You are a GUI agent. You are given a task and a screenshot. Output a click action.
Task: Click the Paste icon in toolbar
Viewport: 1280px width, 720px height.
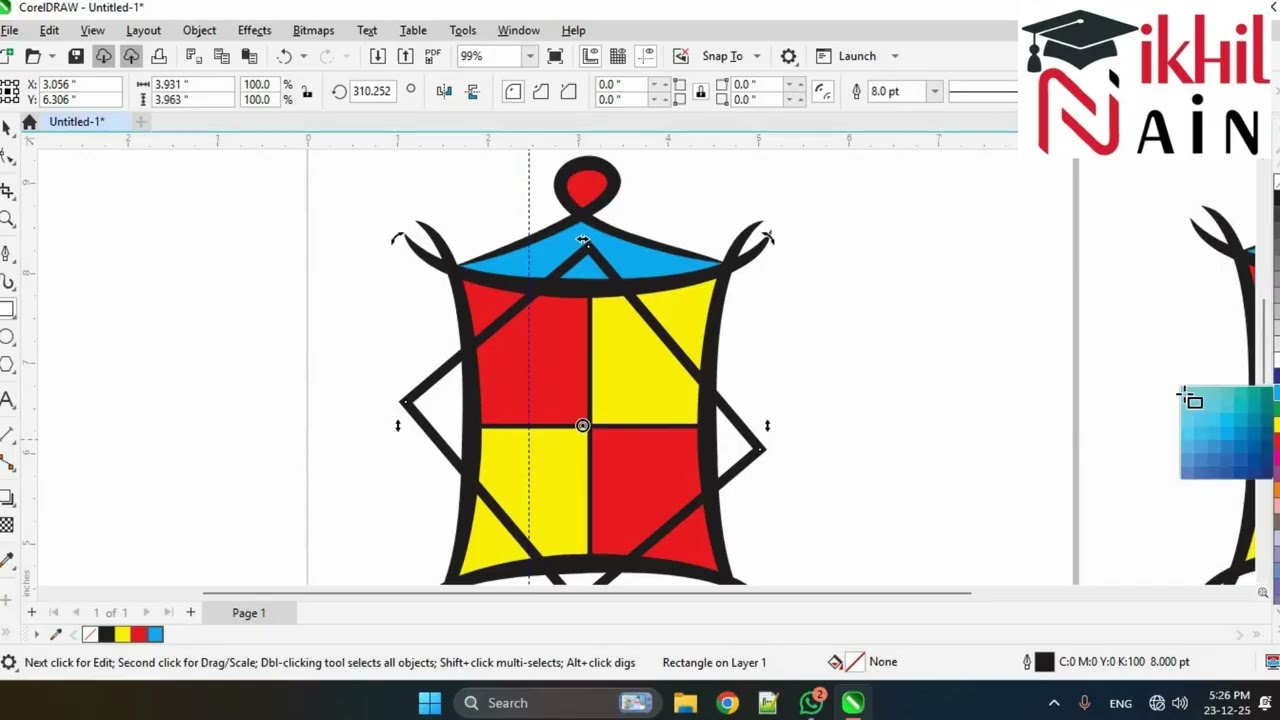pos(250,57)
